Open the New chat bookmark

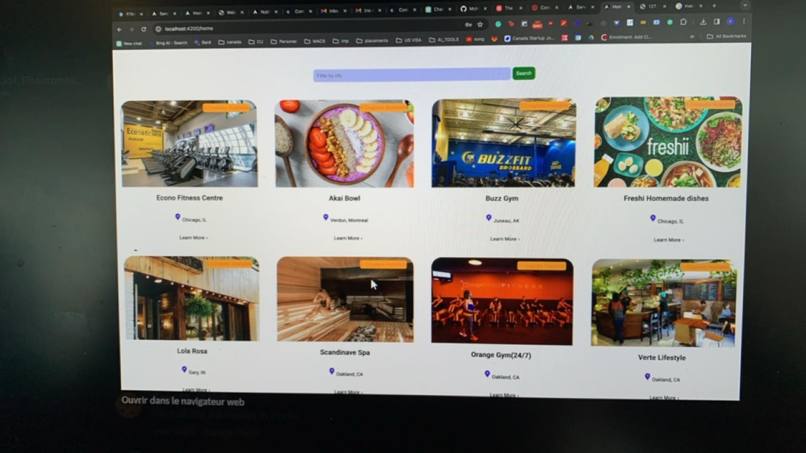pos(129,44)
